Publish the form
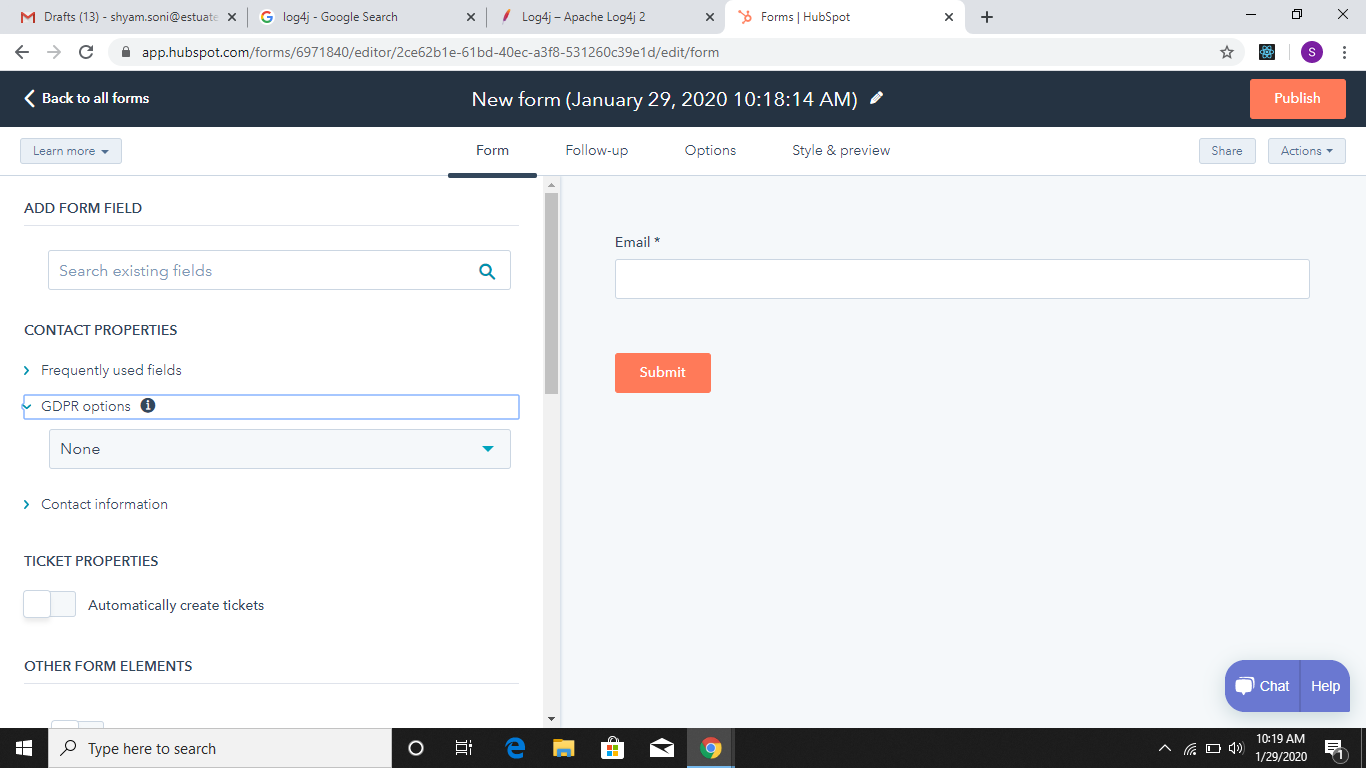 (x=1297, y=99)
